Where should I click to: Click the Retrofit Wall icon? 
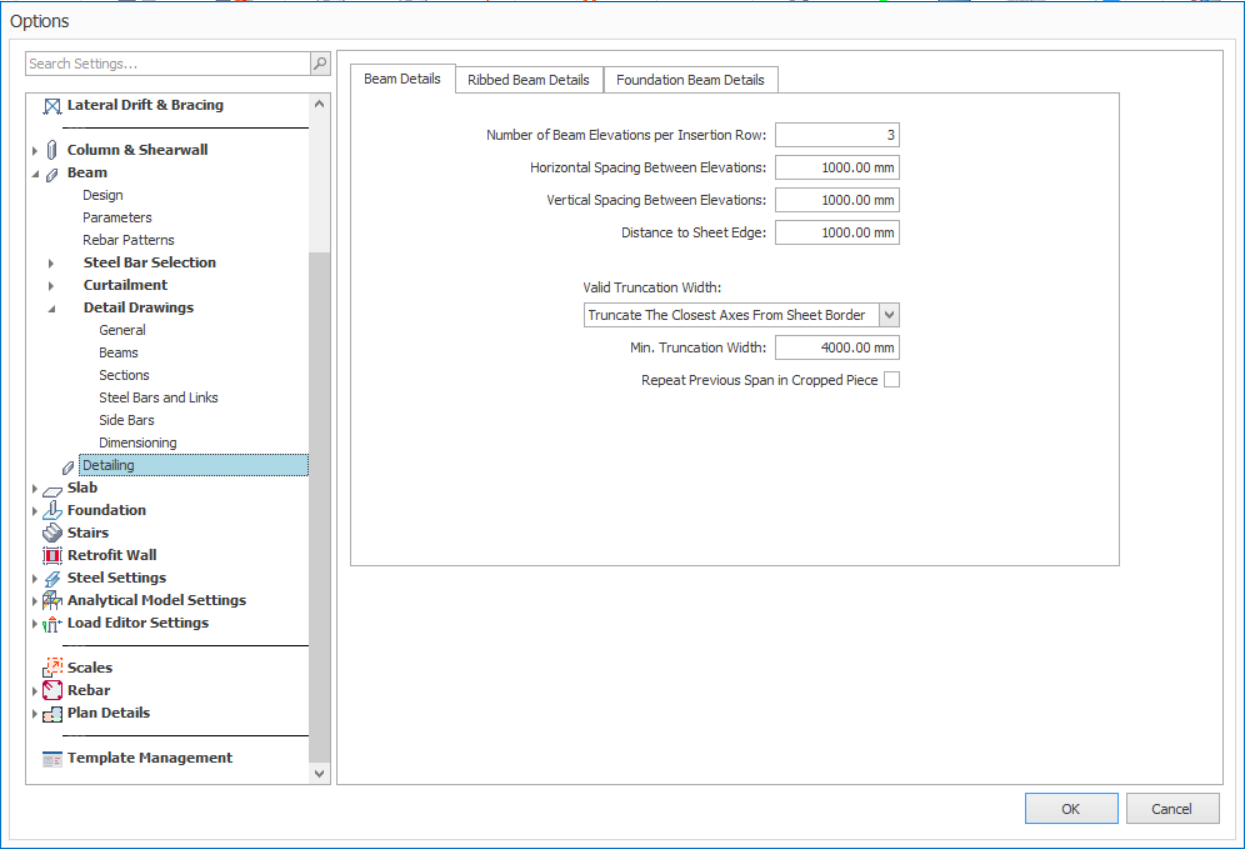point(53,556)
